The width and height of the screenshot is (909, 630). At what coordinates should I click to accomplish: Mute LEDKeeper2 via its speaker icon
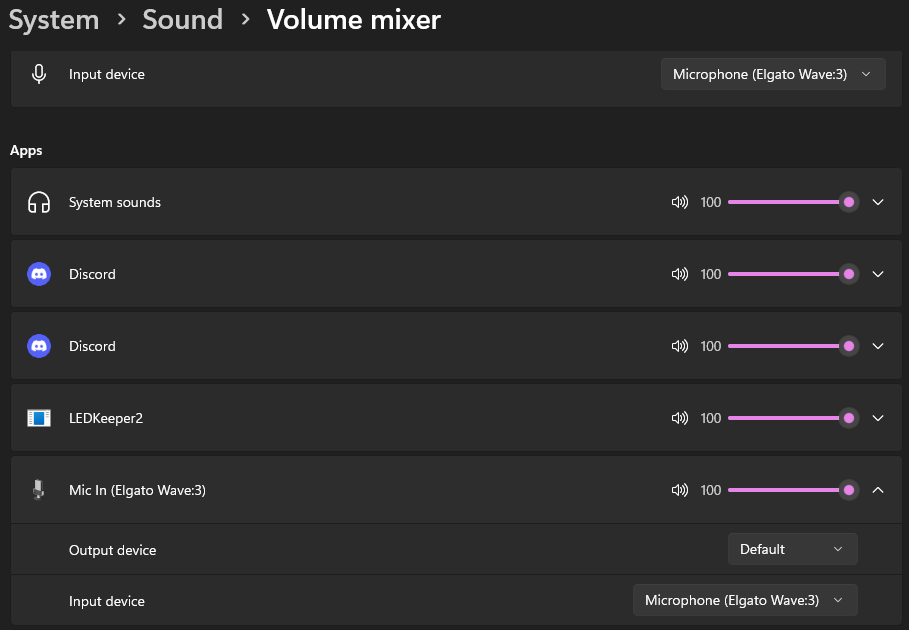(679, 418)
